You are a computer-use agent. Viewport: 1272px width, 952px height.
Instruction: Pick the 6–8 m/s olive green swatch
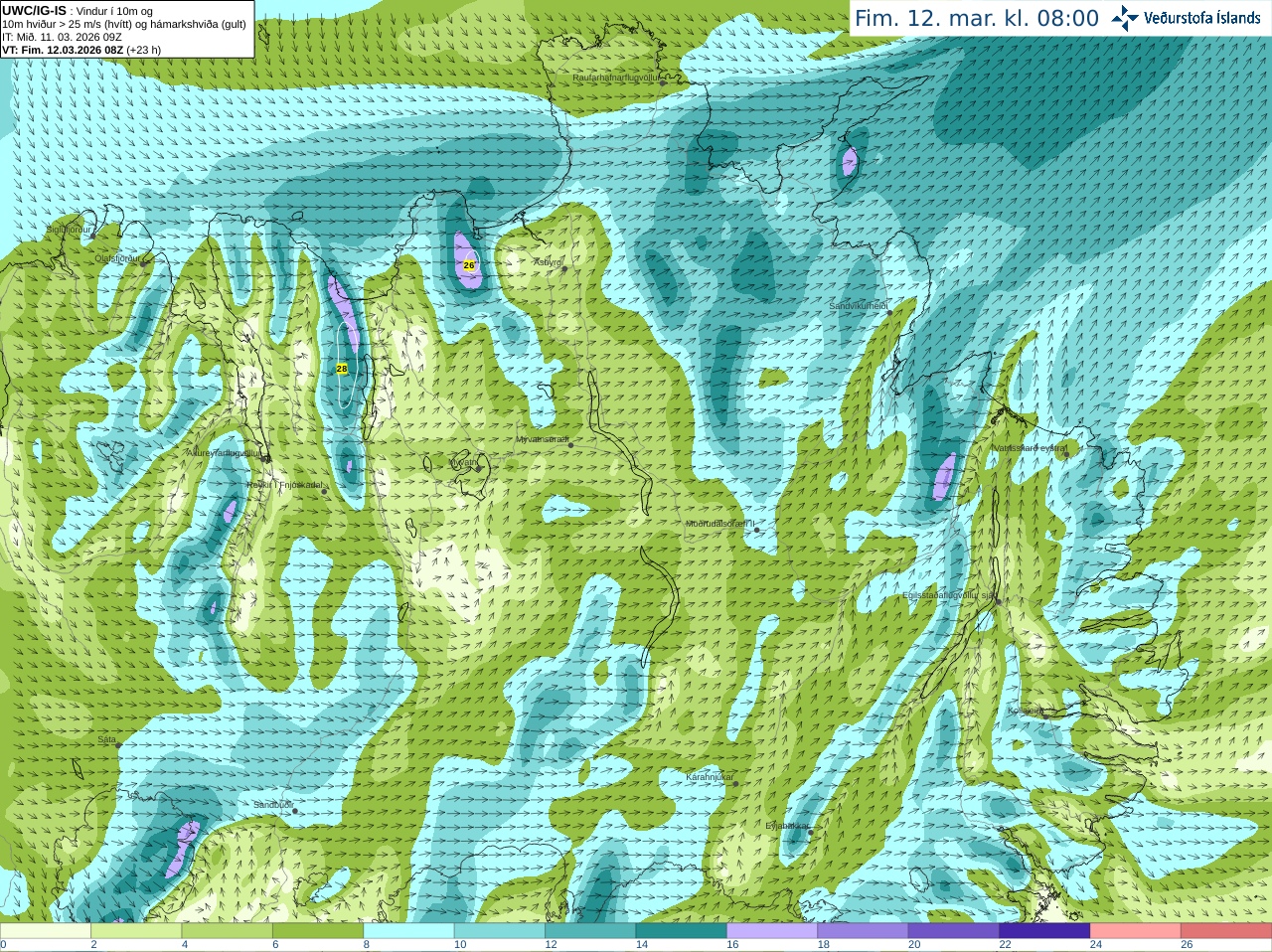(x=318, y=931)
